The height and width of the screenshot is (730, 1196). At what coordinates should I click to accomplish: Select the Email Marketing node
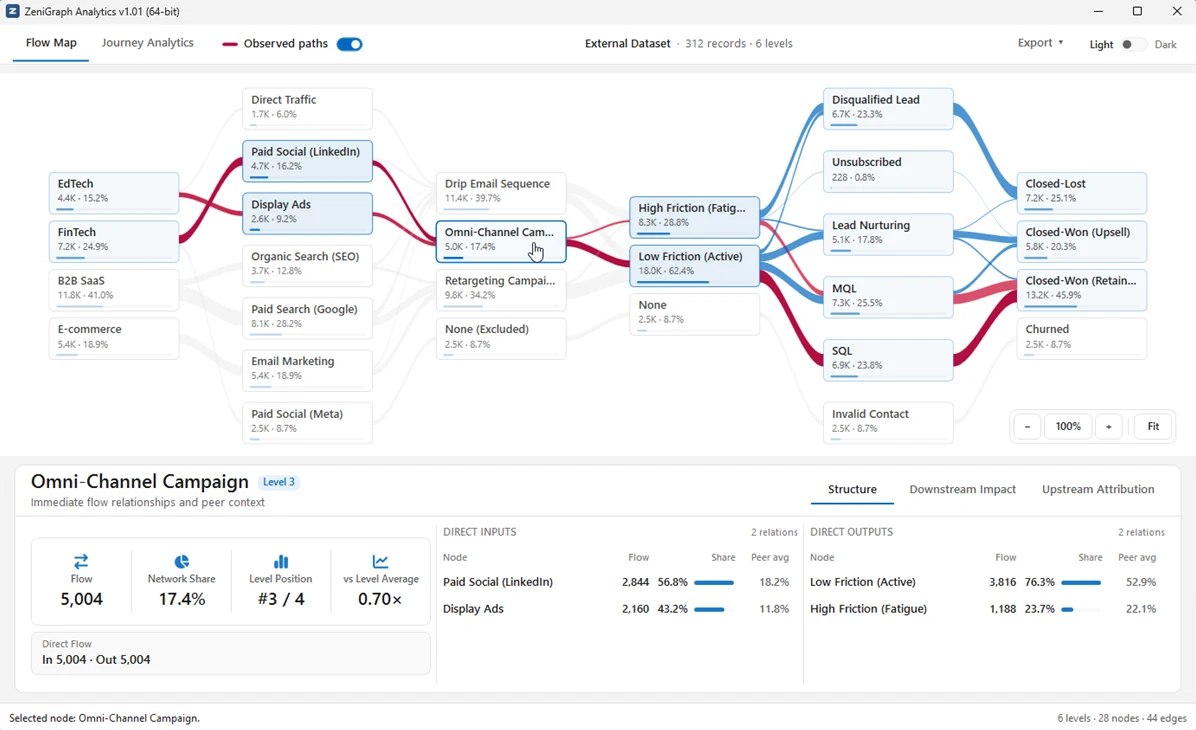307,370
